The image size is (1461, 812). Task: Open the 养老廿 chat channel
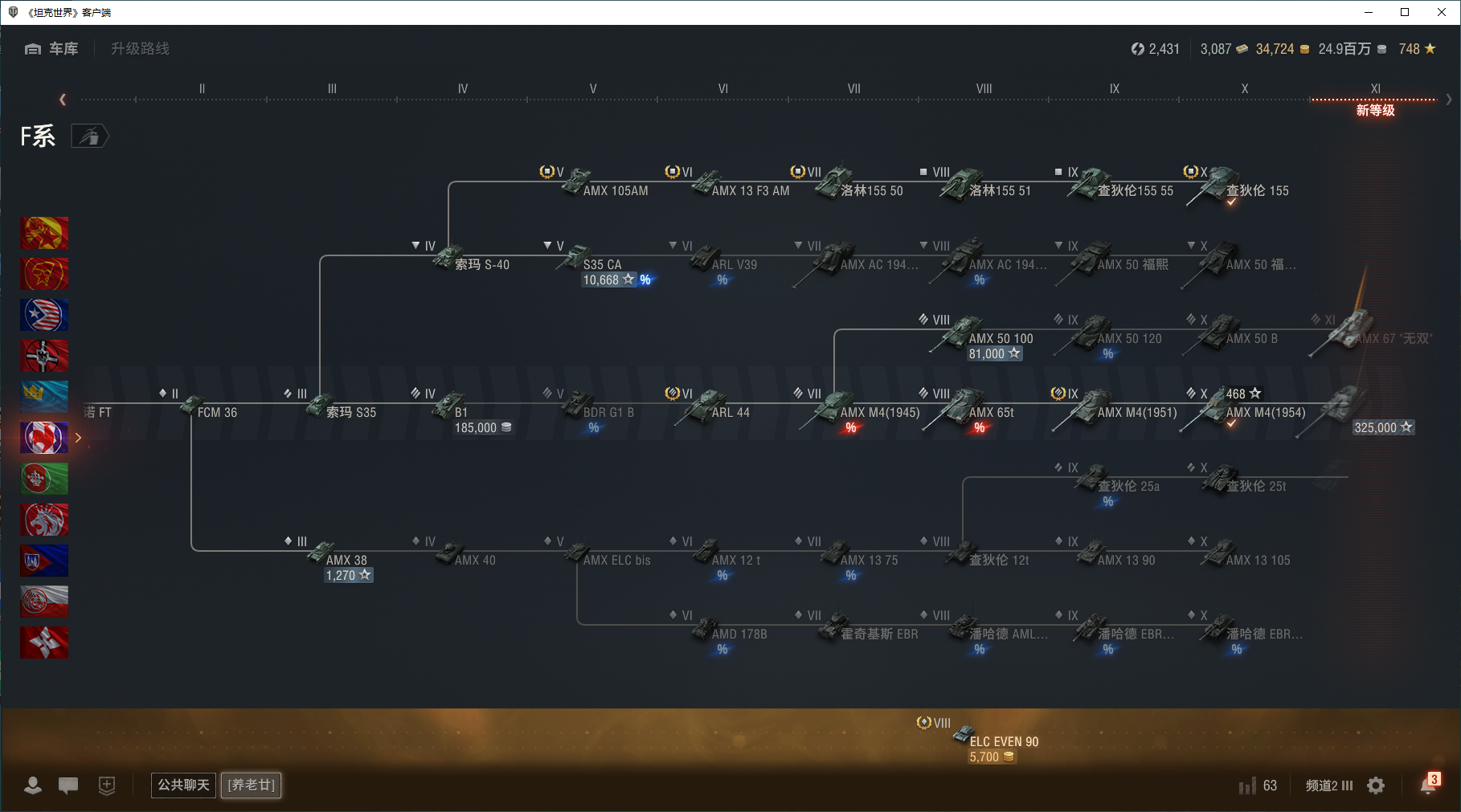[252, 785]
